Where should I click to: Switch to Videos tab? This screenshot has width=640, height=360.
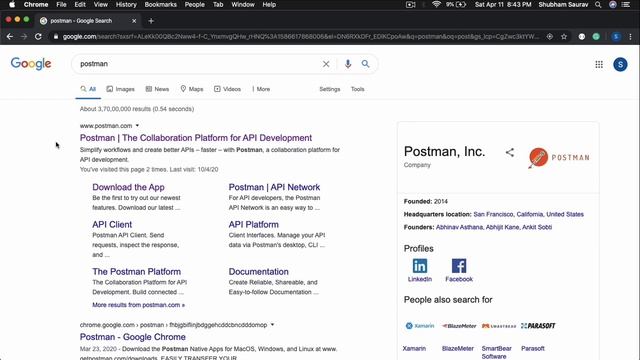tap(227, 89)
